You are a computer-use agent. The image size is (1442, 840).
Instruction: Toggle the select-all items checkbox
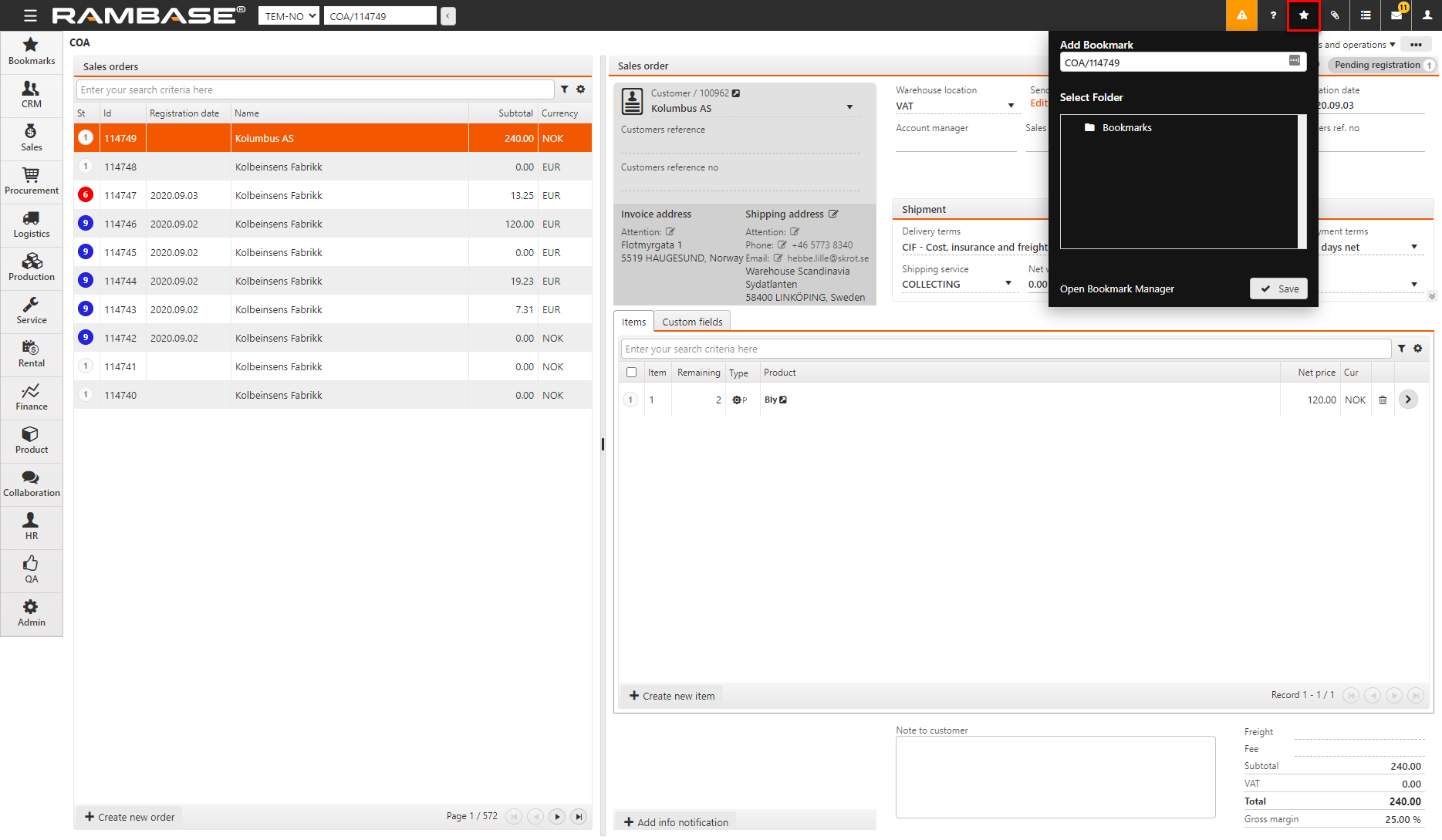point(632,373)
